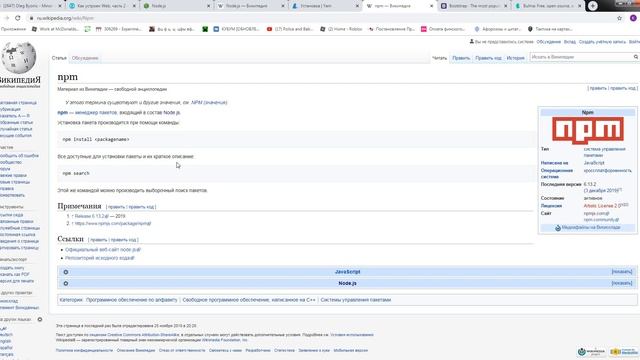Click the Кроссплатформенность link in the infobox
The width and height of the screenshot is (640, 360).
(x=607, y=170)
